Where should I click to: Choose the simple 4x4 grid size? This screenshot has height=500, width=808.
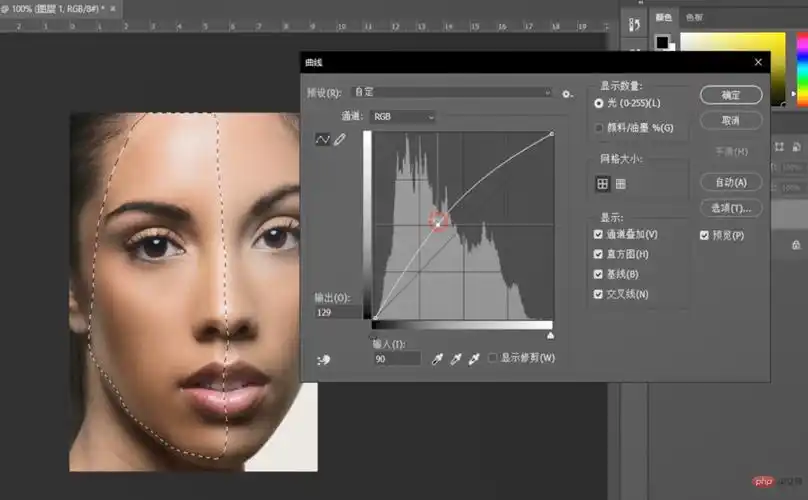(603, 183)
